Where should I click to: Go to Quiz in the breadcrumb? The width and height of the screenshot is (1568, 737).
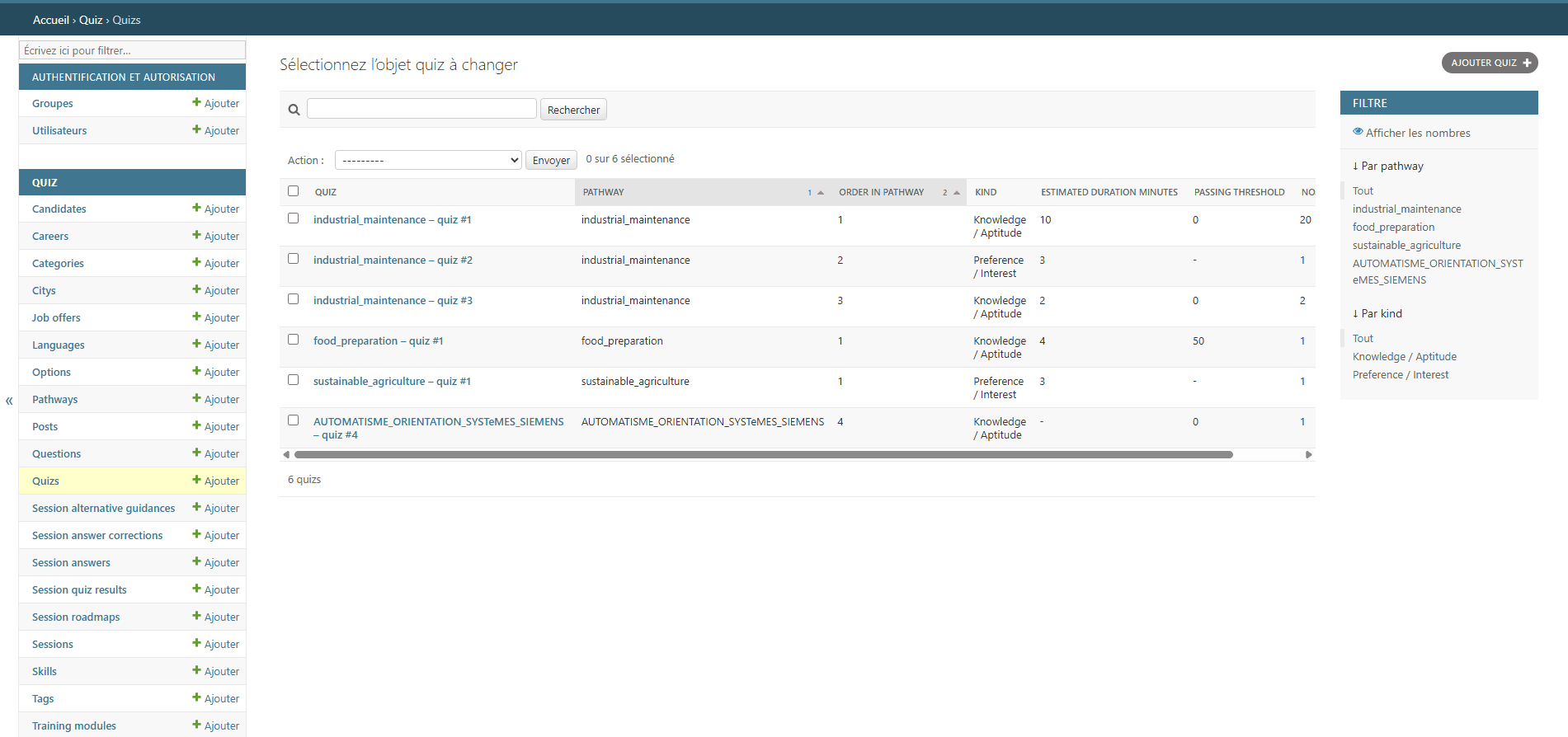(x=91, y=20)
